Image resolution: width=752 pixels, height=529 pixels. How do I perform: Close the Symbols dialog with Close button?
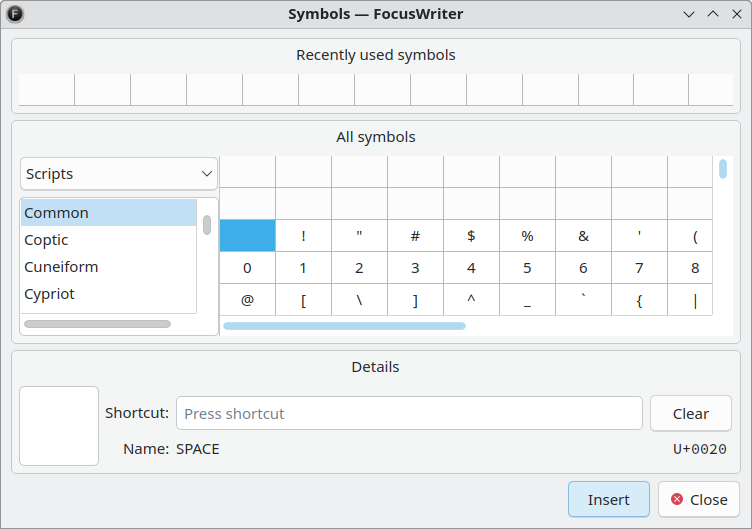click(699, 499)
